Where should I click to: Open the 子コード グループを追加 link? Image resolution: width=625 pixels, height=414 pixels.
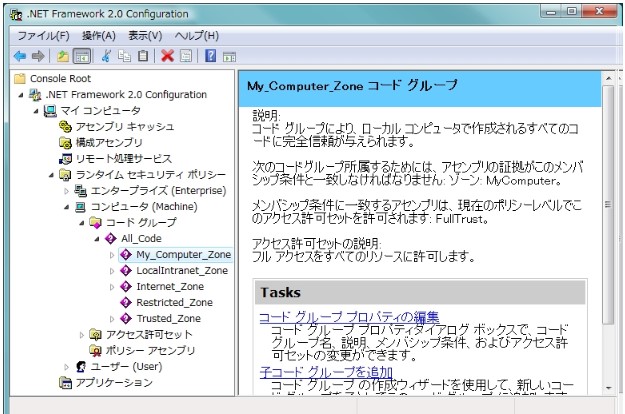pyautogui.click(x=326, y=372)
